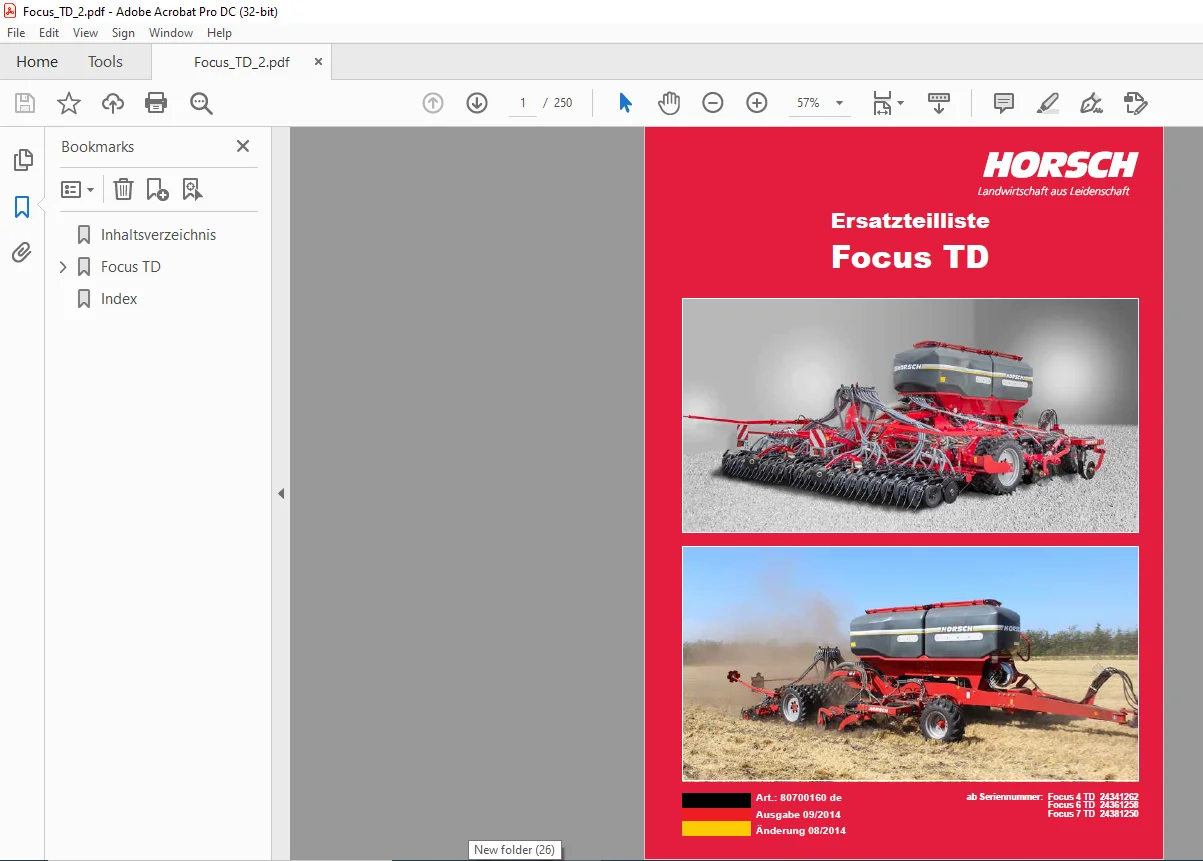This screenshot has height=861, width=1203.
Task: Print the document with printer icon
Action: point(156,103)
